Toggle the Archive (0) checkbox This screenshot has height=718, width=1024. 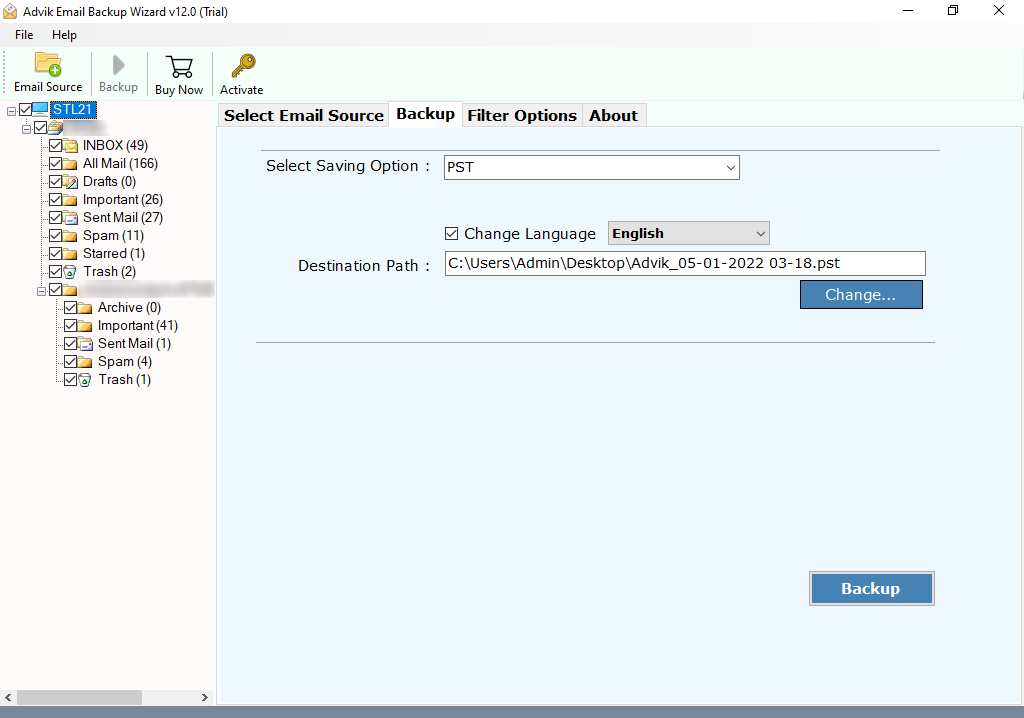[x=71, y=307]
